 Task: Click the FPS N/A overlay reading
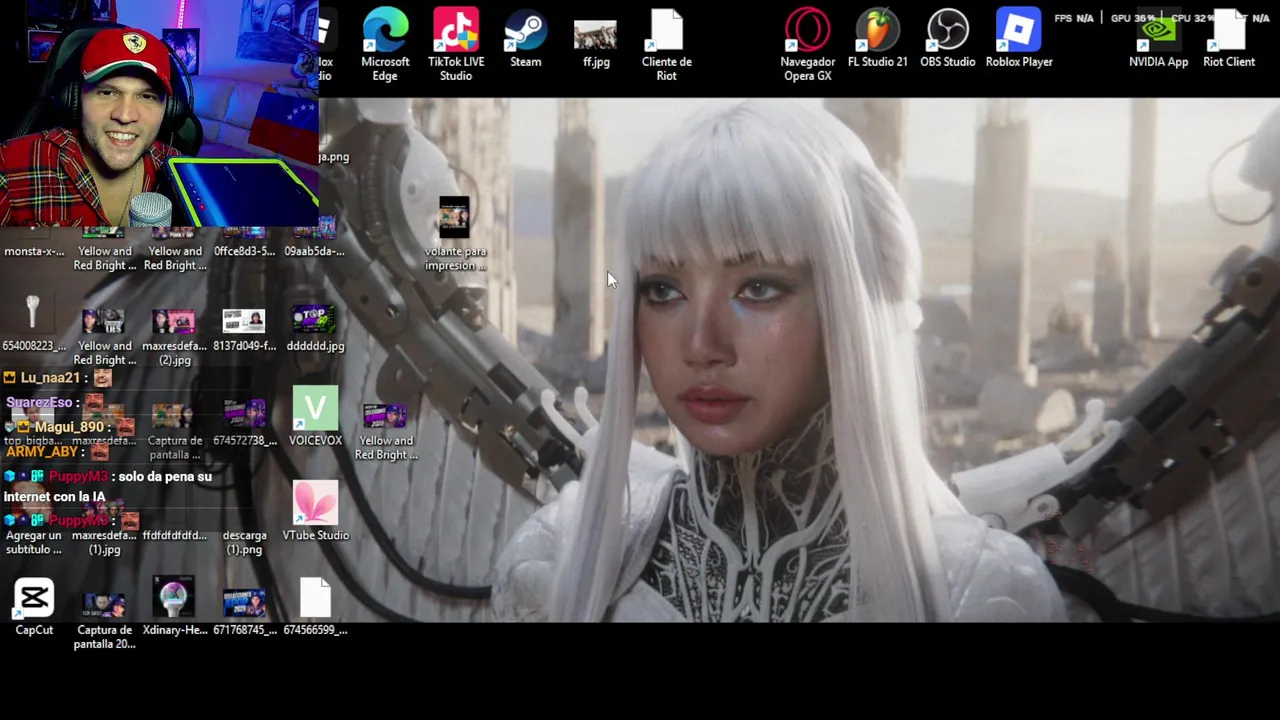pos(1074,18)
